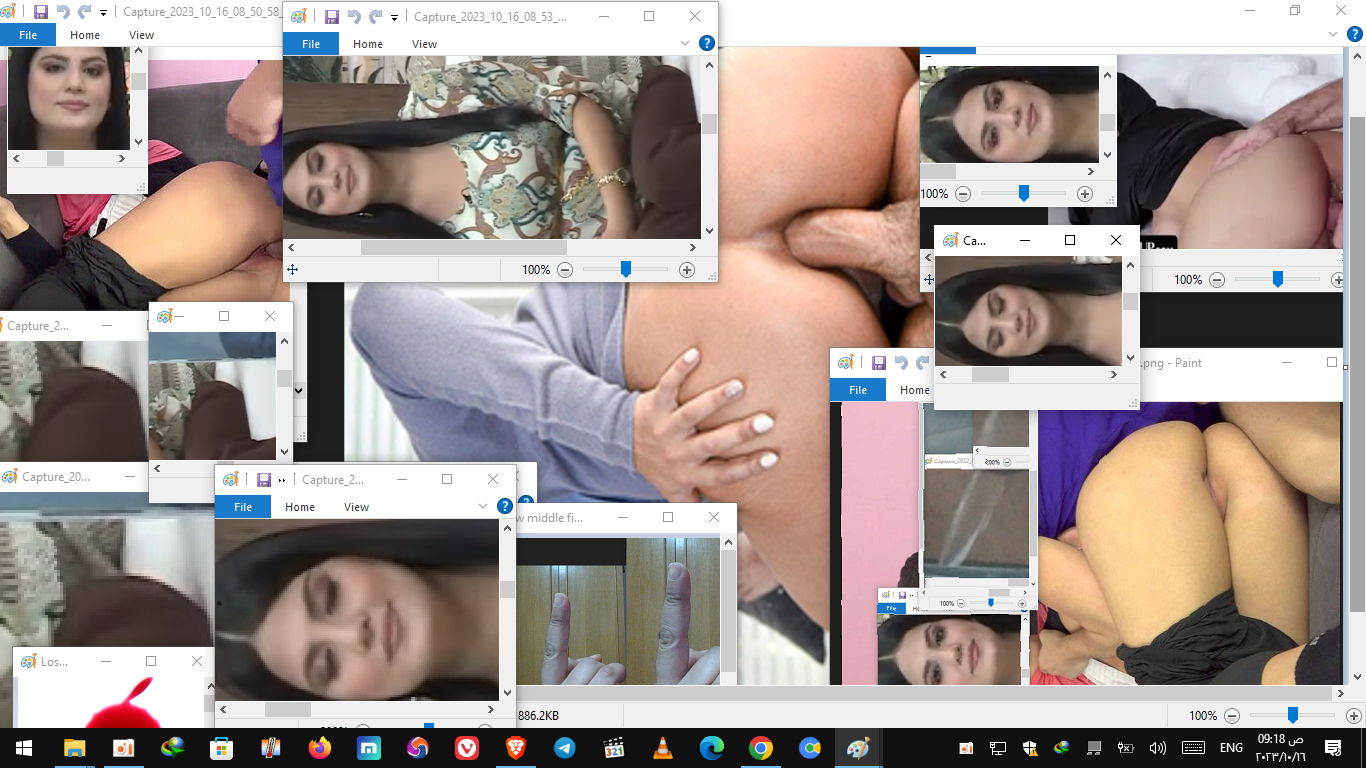The width and height of the screenshot is (1366, 768).
Task: Save using the icon in the Capture_2023_10_16_08_53 window
Action: pyautogui.click(x=332, y=17)
